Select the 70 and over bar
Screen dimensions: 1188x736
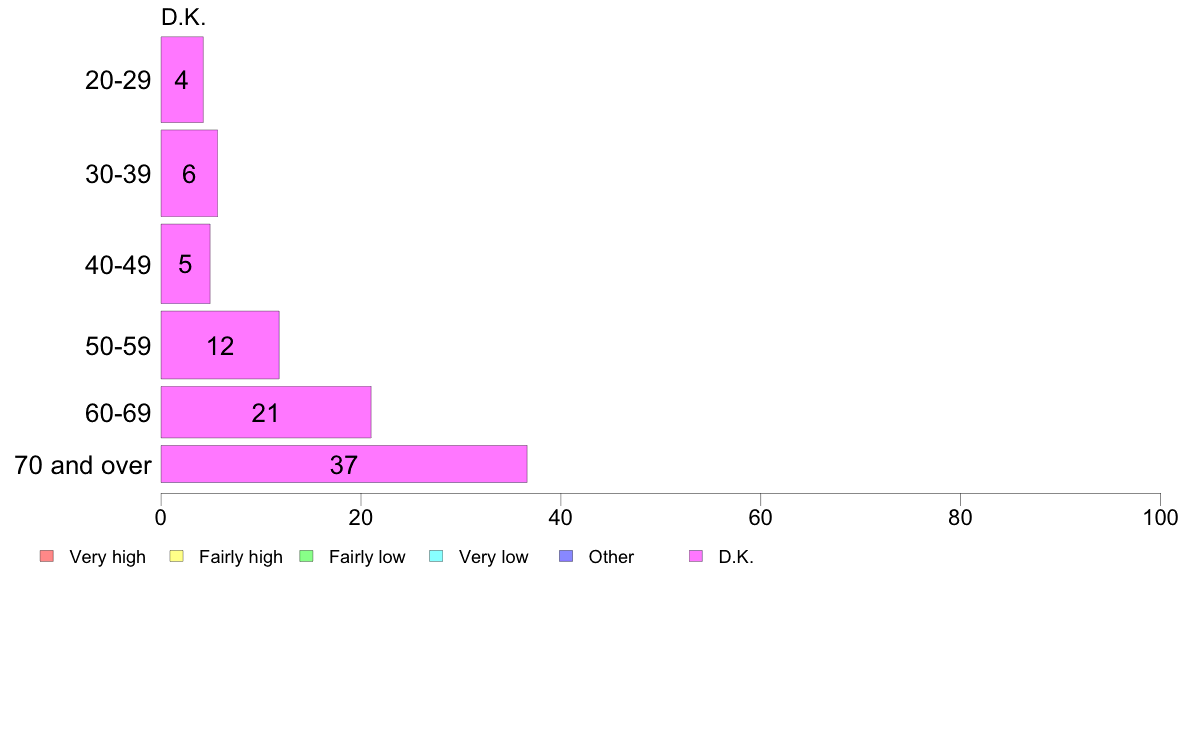pyautogui.click(x=344, y=464)
